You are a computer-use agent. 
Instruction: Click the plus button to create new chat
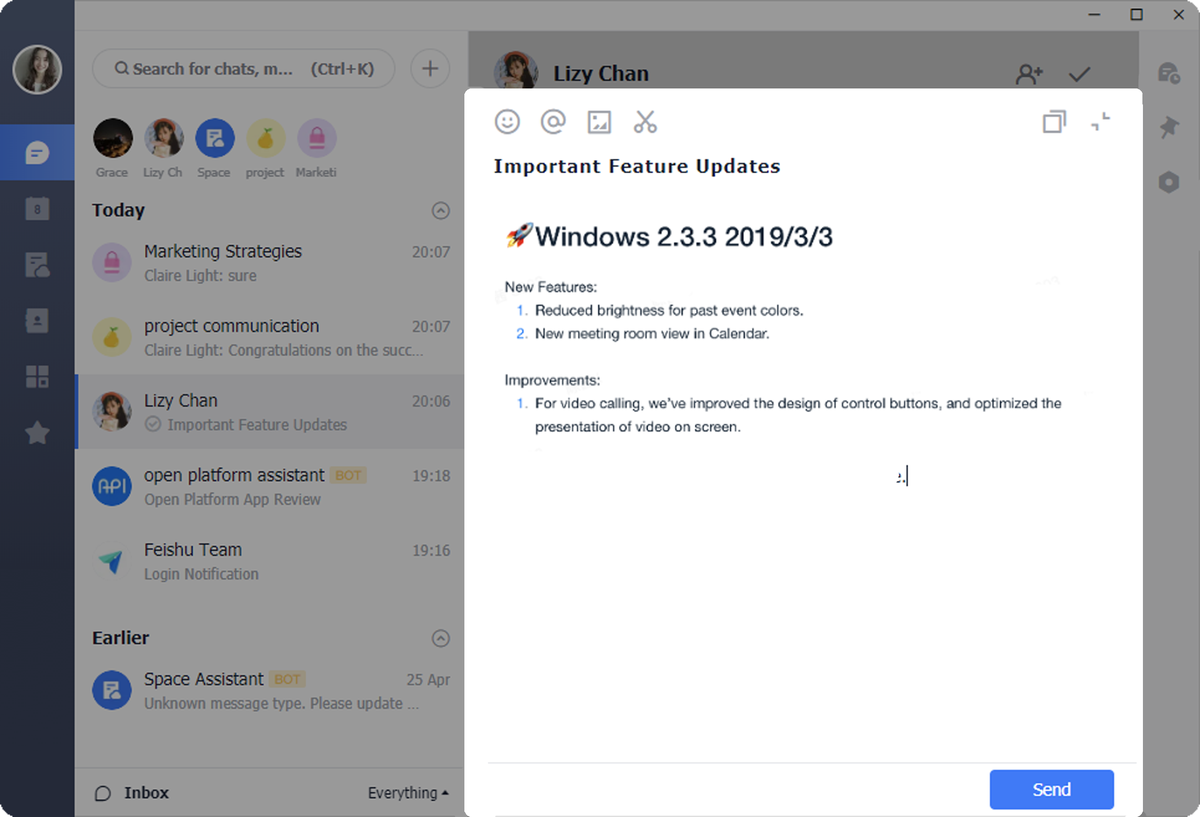pyautogui.click(x=430, y=69)
